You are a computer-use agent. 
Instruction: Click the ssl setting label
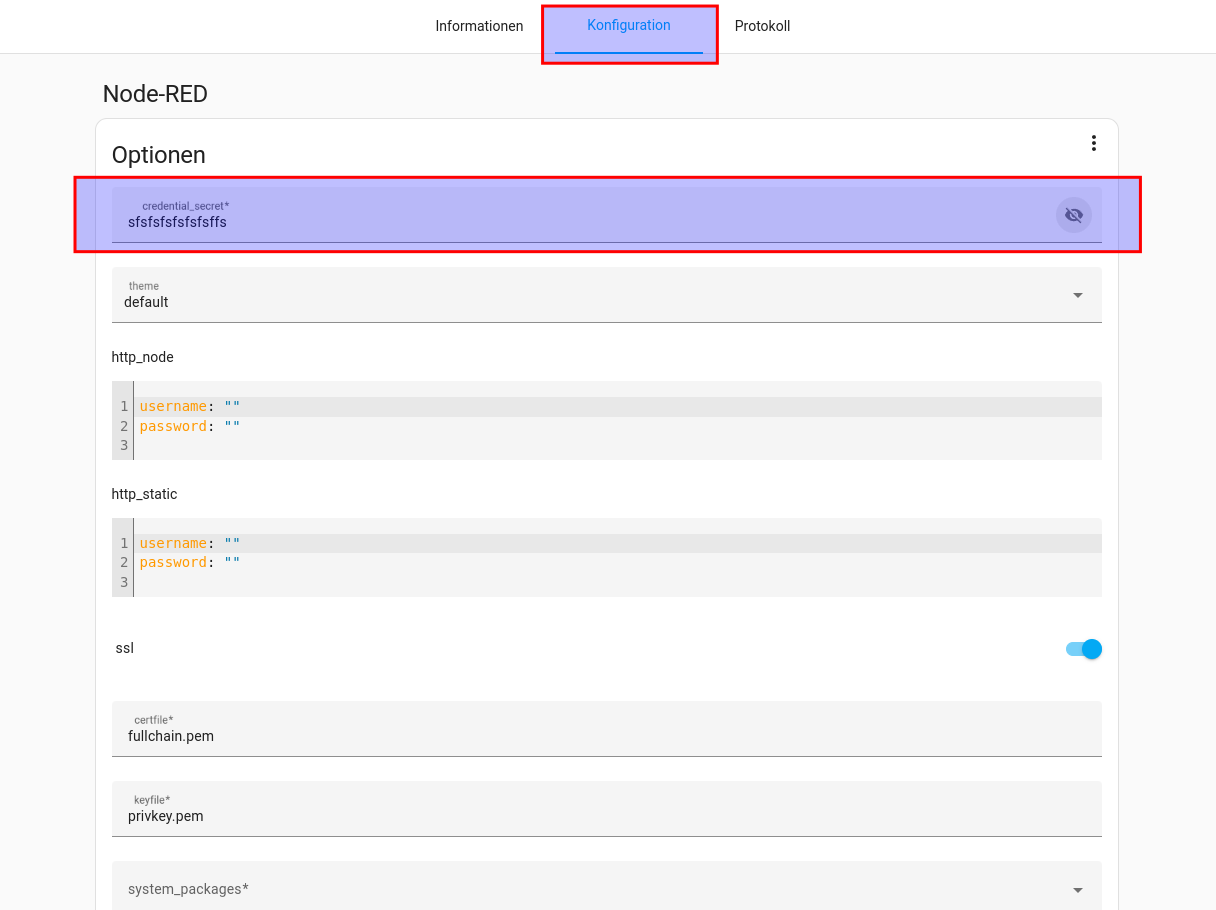(125, 648)
